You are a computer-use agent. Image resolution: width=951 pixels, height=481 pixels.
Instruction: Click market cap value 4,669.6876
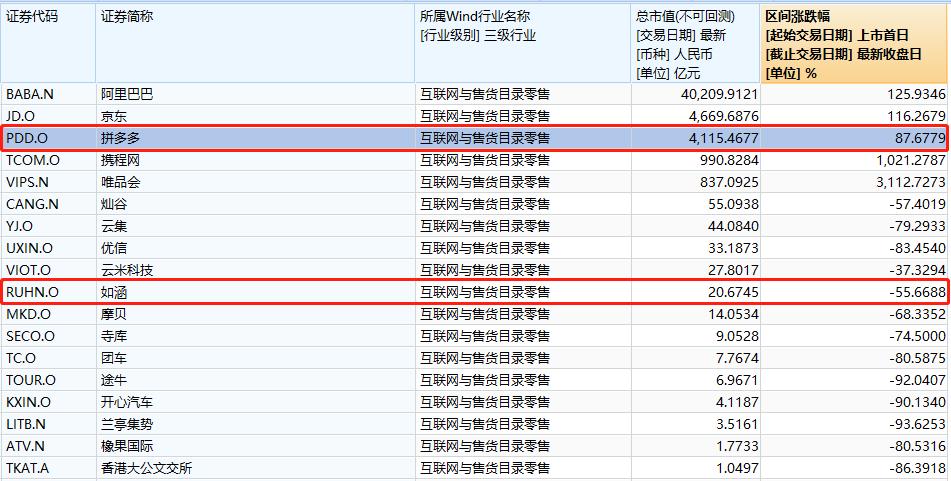point(723,116)
